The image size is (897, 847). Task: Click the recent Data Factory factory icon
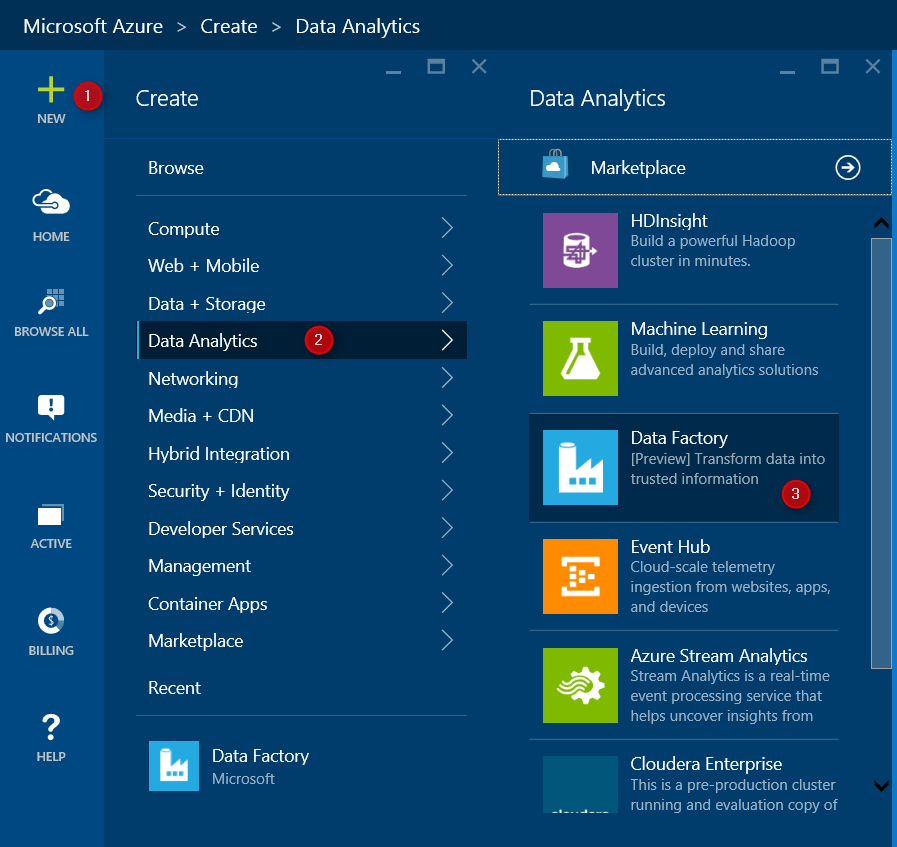click(x=174, y=766)
